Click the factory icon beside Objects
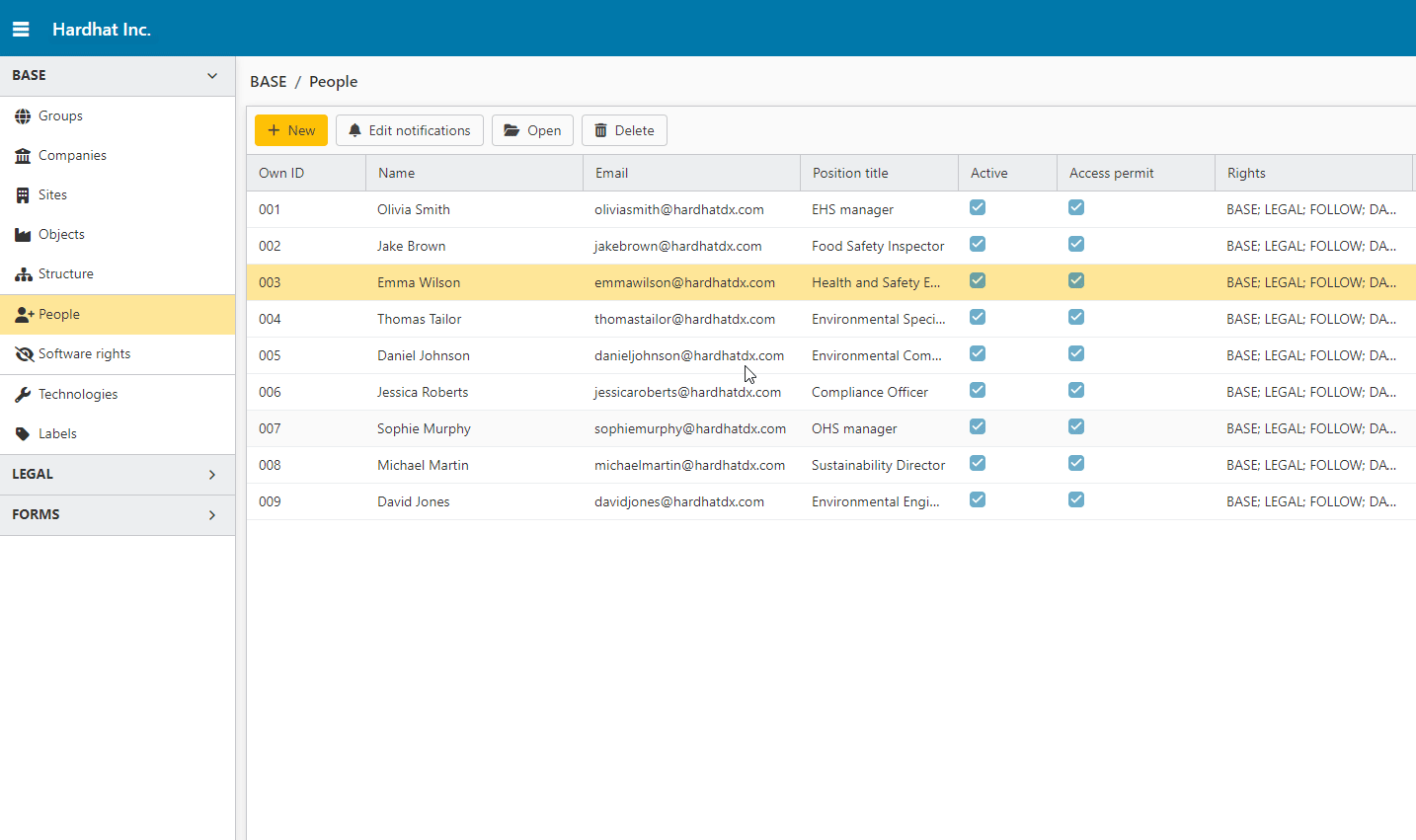This screenshot has height=840, width=1416. (23, 235)
